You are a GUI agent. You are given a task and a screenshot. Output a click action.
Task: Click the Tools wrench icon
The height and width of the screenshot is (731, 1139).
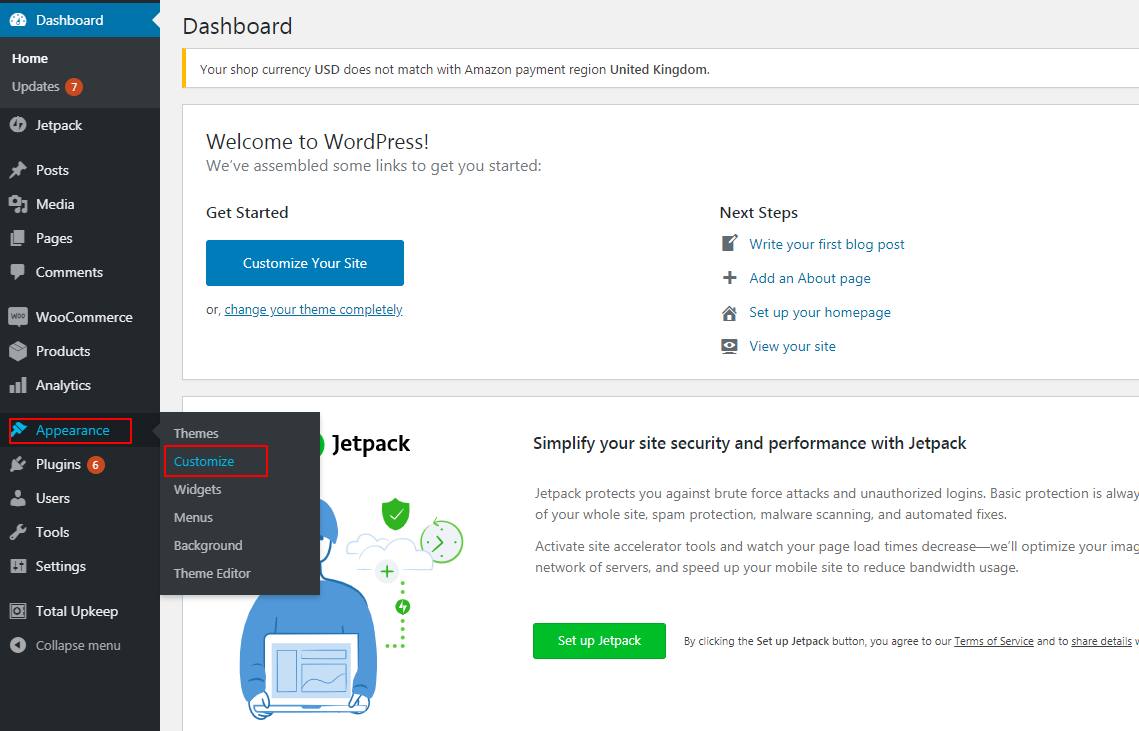tap(18, 532)
